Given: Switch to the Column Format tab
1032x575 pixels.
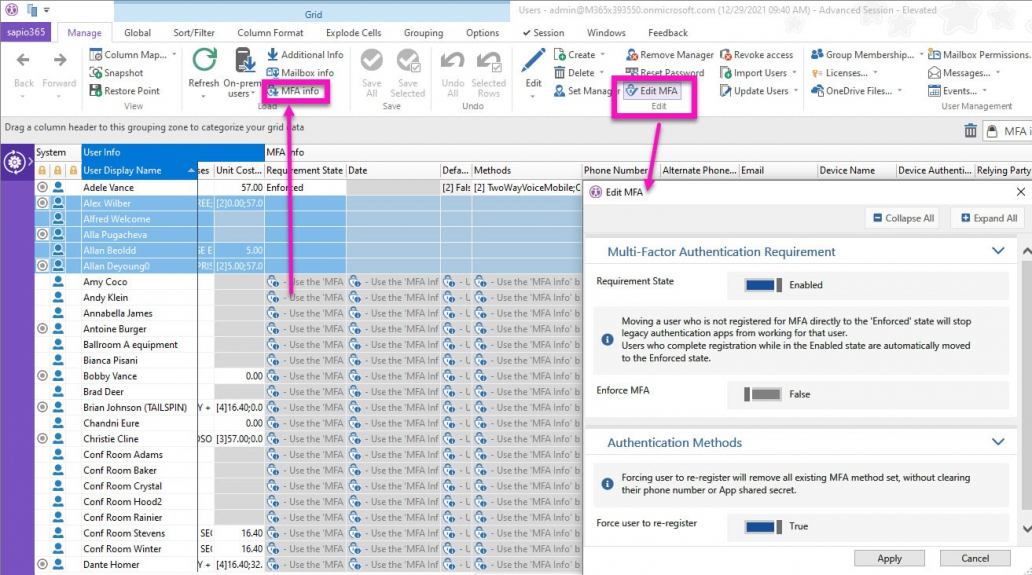Looking at the screenshot, I should 271,33.
